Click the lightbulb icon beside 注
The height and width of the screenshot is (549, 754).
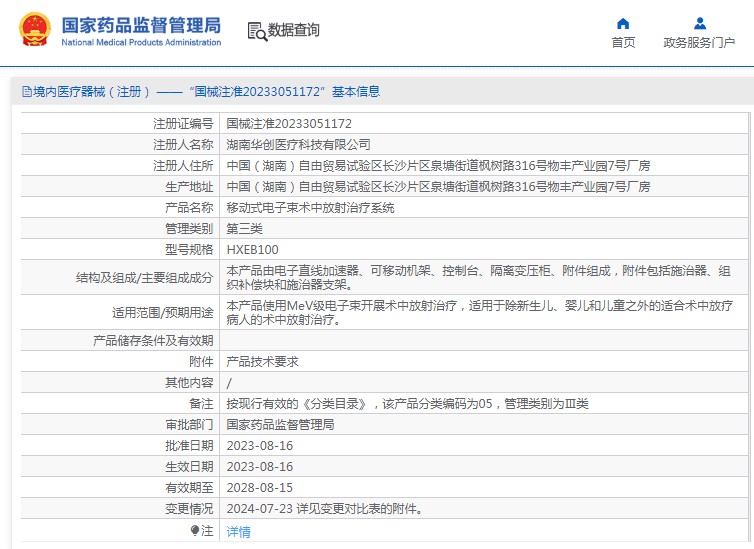pos(195,530)
